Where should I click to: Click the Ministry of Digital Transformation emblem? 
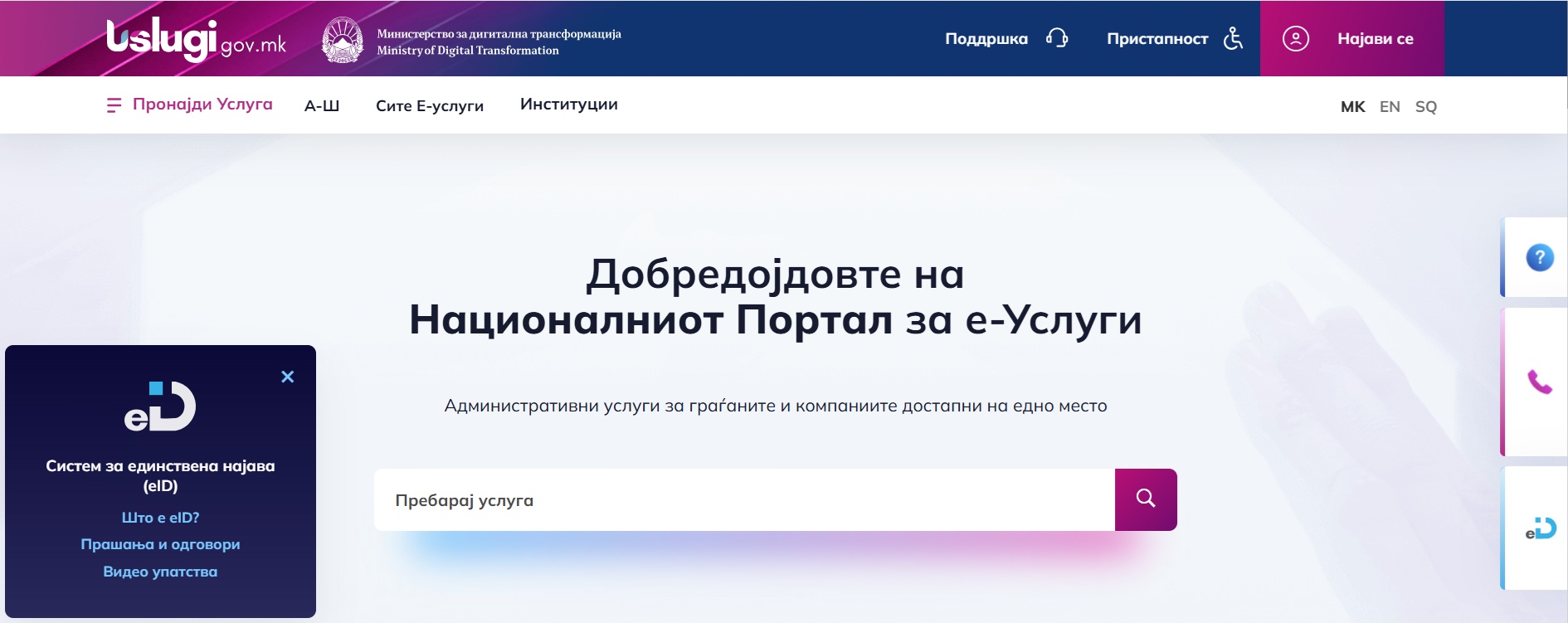coord(342,40)
